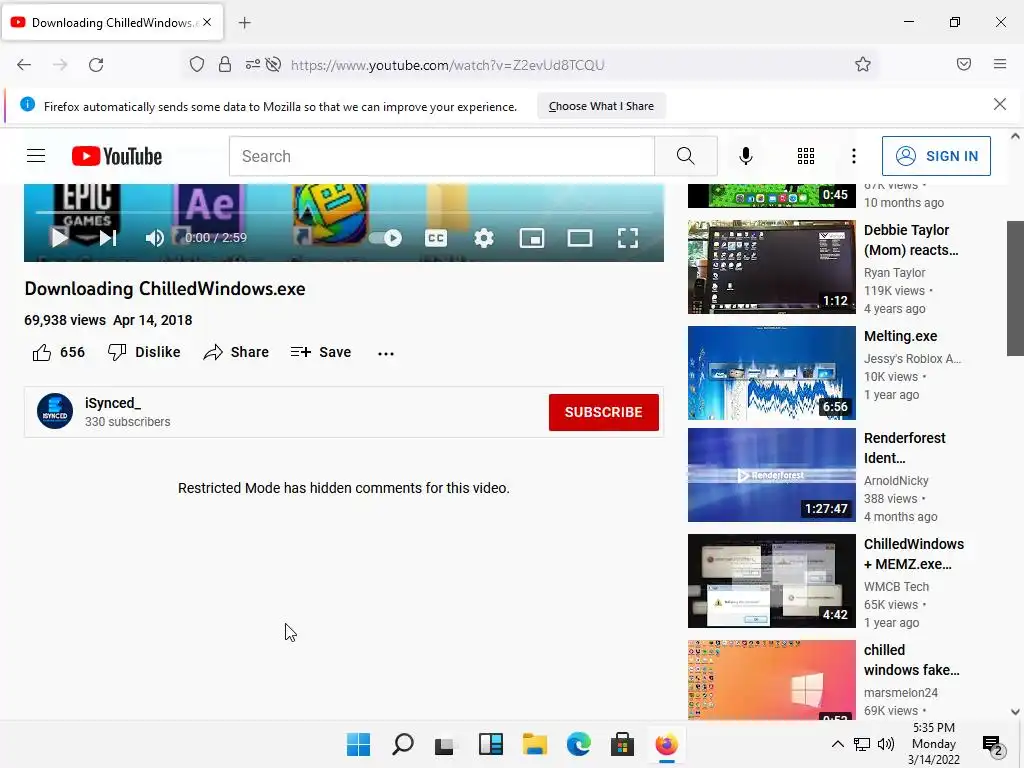Click the autoplay blocked icon
Viewport: 1024px width, 768px height.
[274, 64]
